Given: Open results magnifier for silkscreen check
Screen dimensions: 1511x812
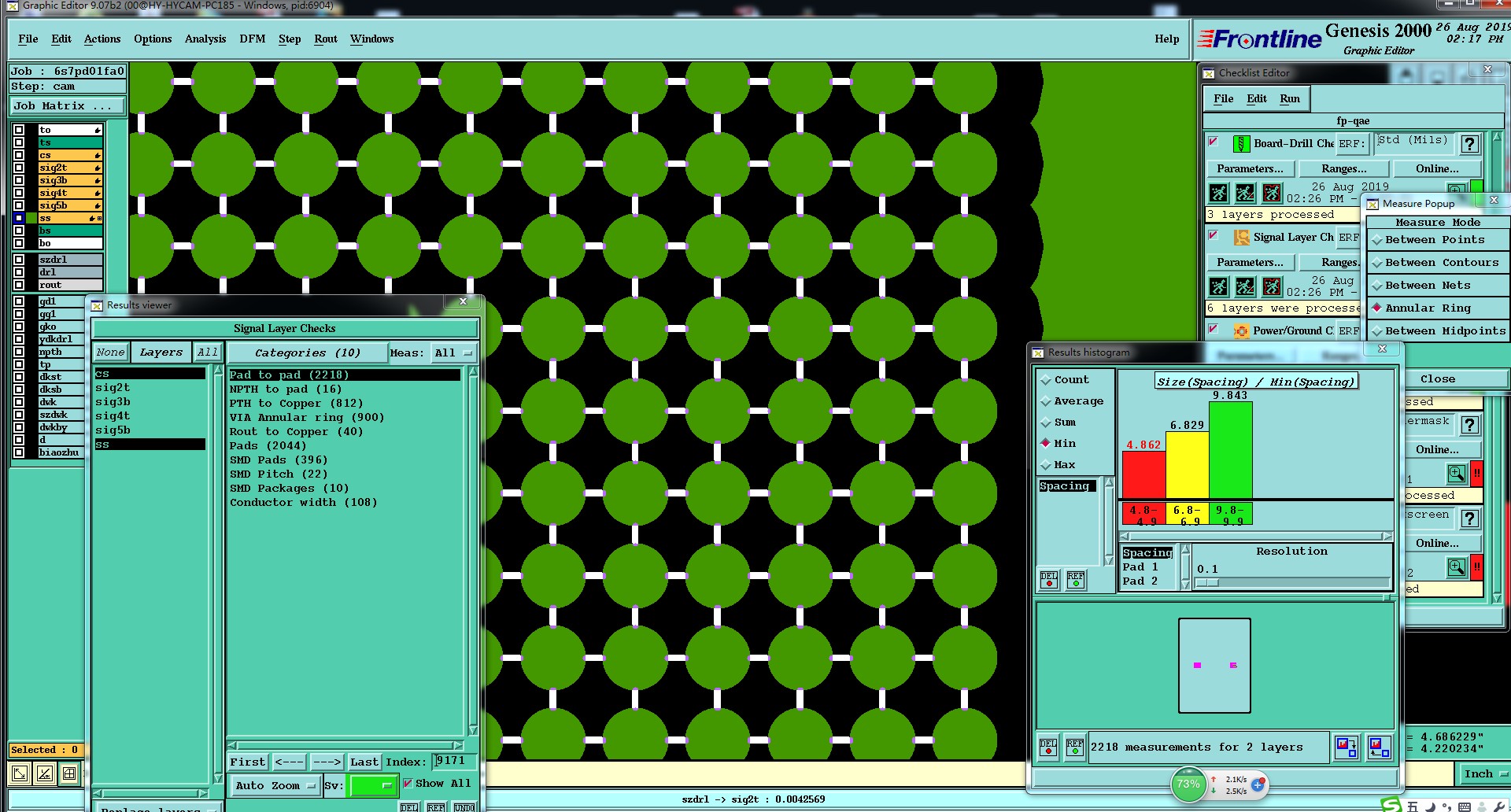Looking at the screenshot, I should 1456,567.
